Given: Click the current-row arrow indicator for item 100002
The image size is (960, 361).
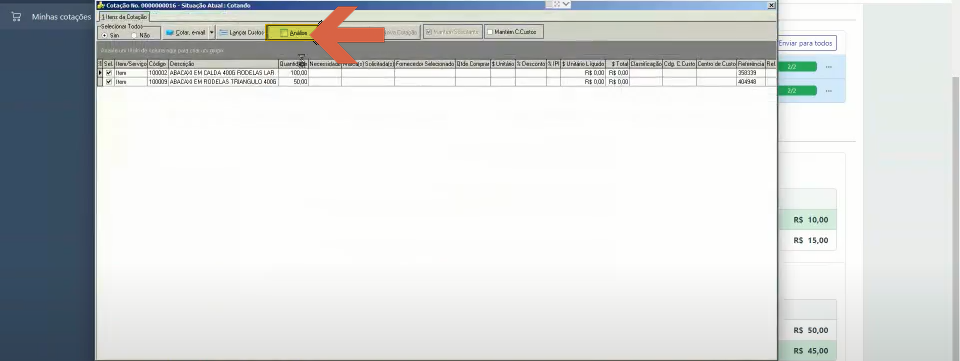Looking at the screenshot, I should pyautogui.click(x=100, y=73).
